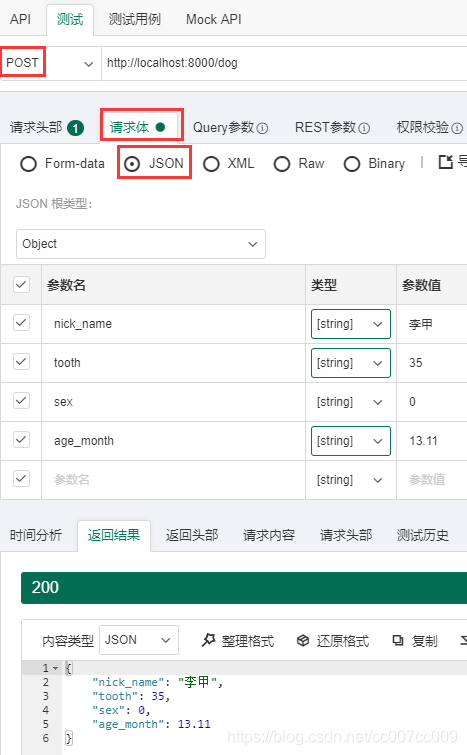
Task: Click the 权限校验 info icon
Action: 457,128
